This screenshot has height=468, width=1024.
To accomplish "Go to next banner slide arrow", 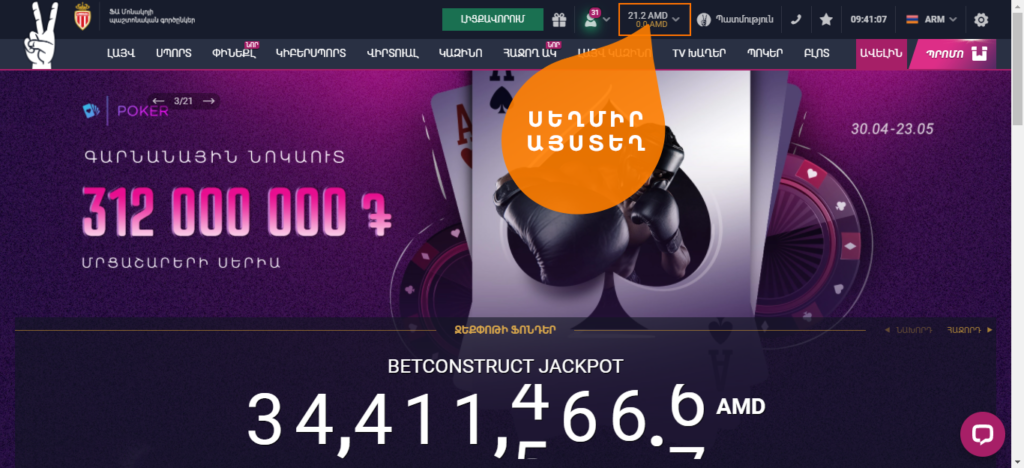I will pyautogui.click(x=209, y=101).
